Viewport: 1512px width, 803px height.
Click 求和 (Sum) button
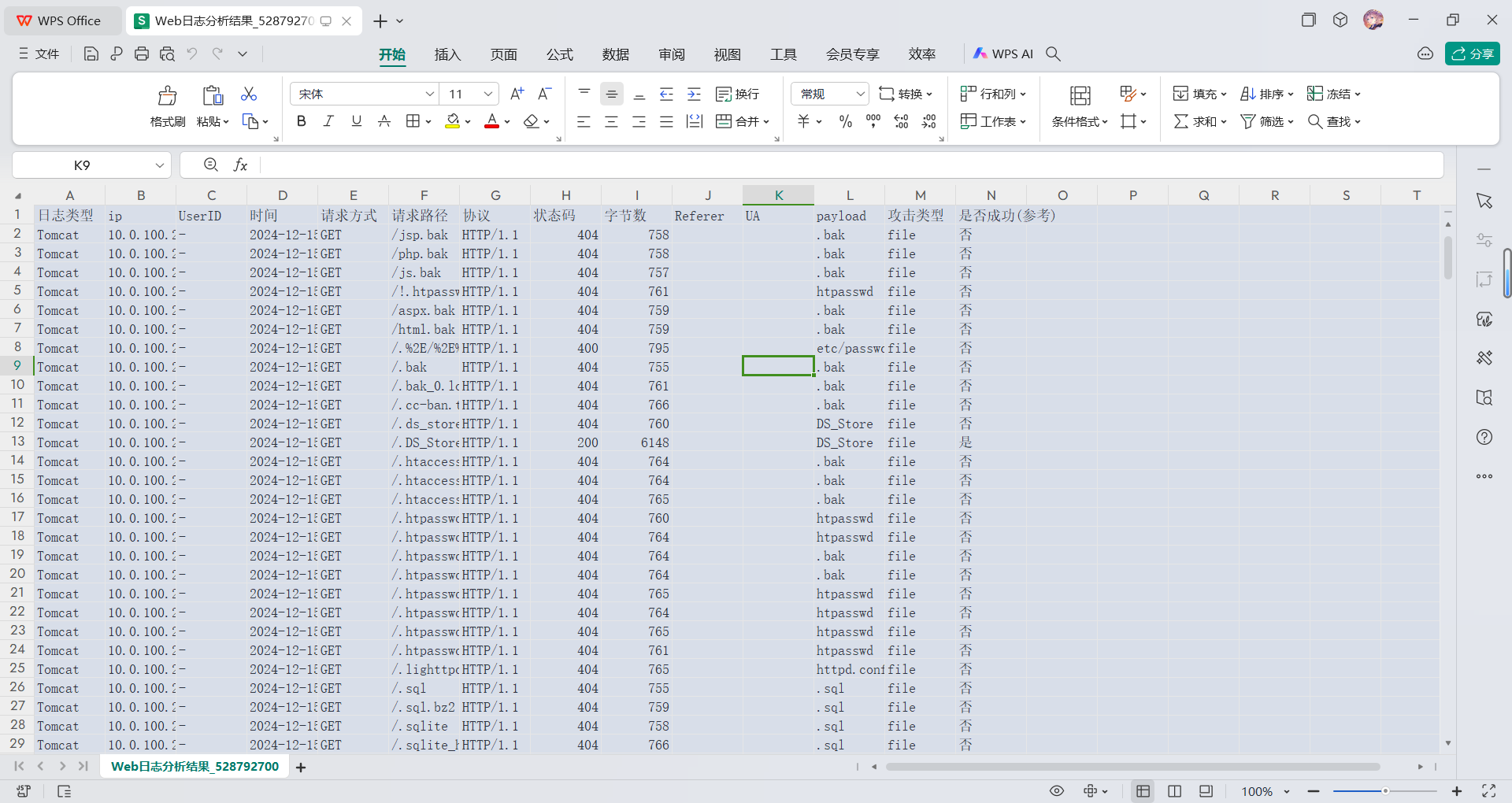point(1200,121)
